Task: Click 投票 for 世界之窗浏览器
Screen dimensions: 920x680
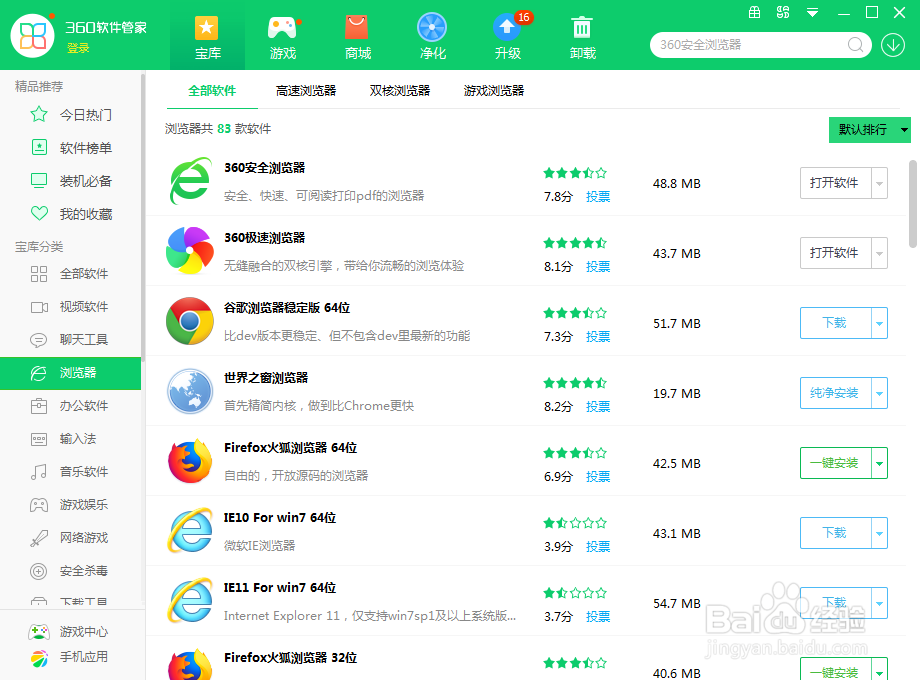Action: (598, 407)
